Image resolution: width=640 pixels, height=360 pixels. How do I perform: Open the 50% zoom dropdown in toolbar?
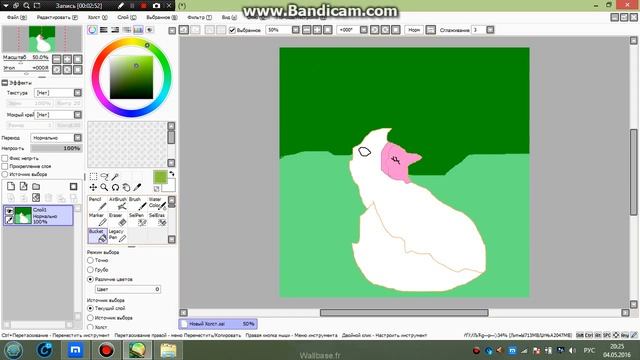296,30
